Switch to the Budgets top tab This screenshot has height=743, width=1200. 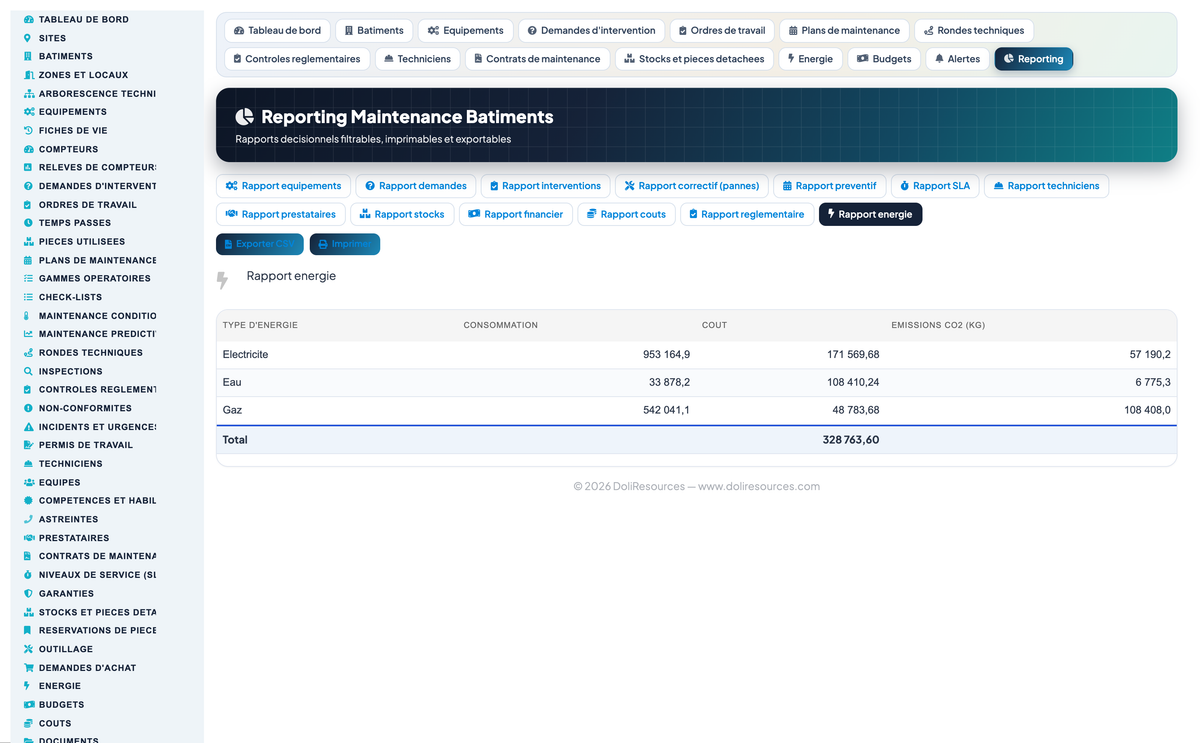tap(884, 59)
